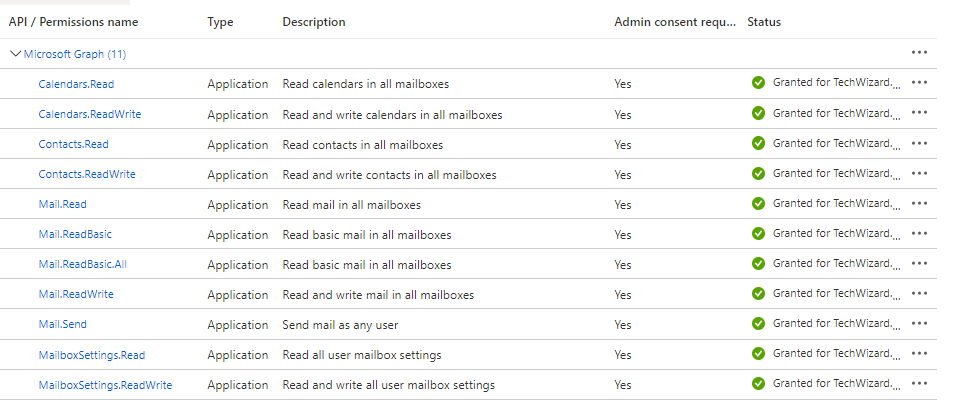Click the Mail.ReadBasic permission name

coord(75,234)
